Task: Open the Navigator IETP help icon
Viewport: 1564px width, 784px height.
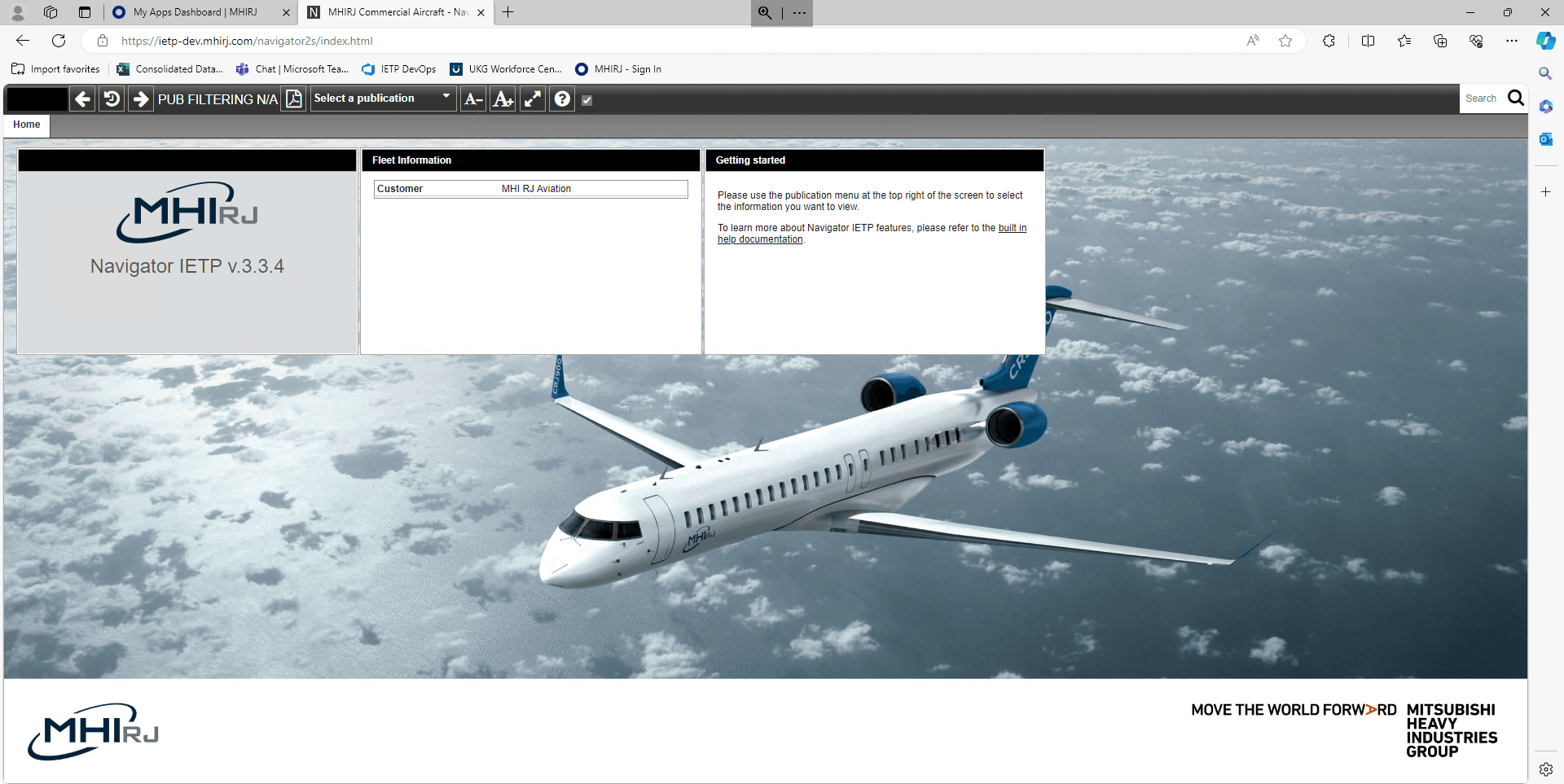Action: click(562, 99)
